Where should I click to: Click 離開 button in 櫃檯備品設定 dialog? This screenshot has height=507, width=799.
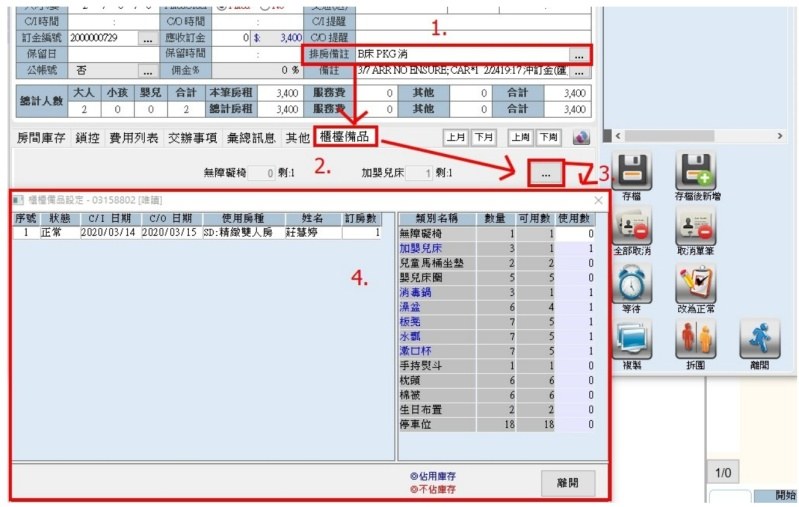[x=567, y=483]
